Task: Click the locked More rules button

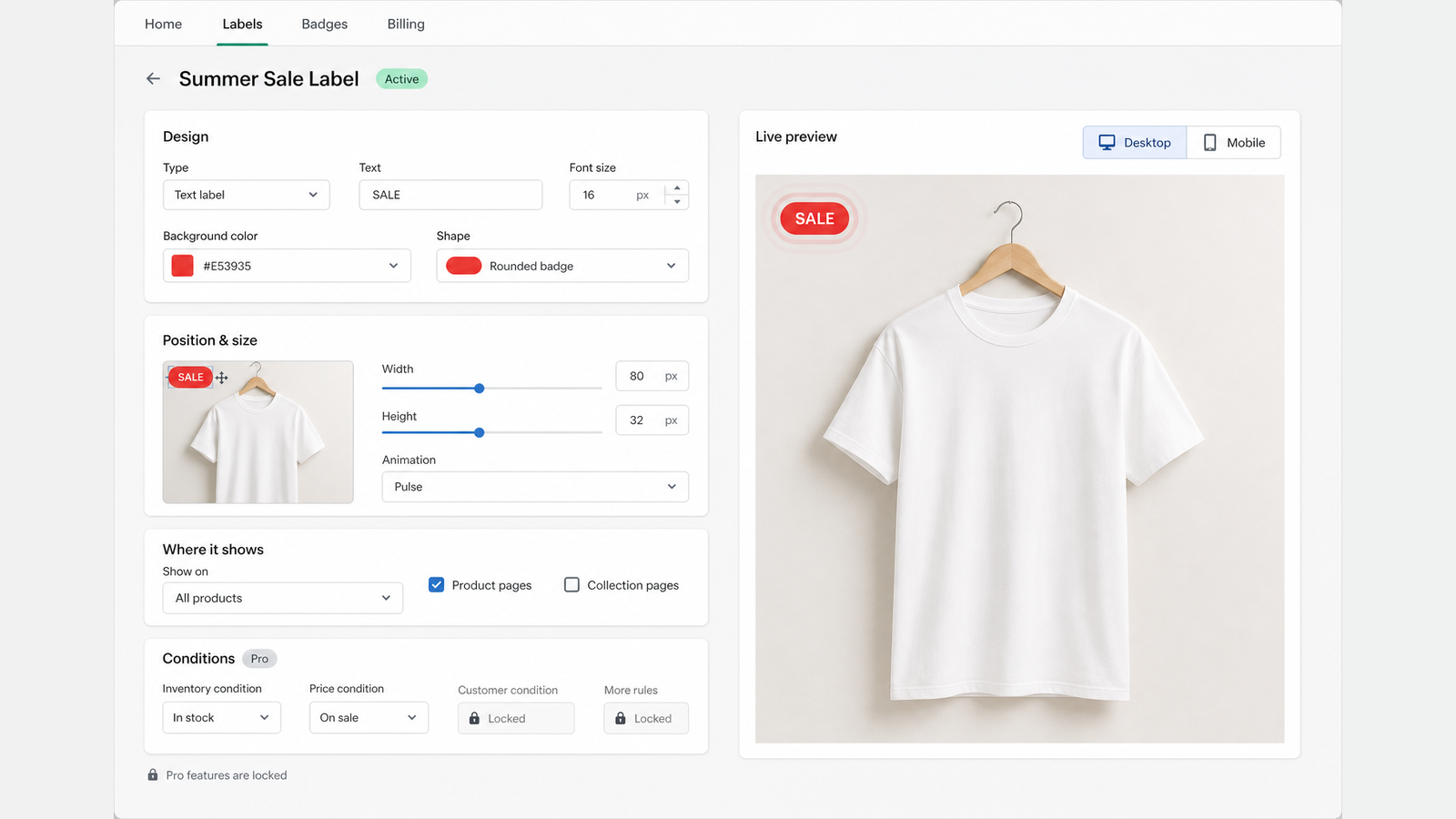Action: (x=646, y=718)
